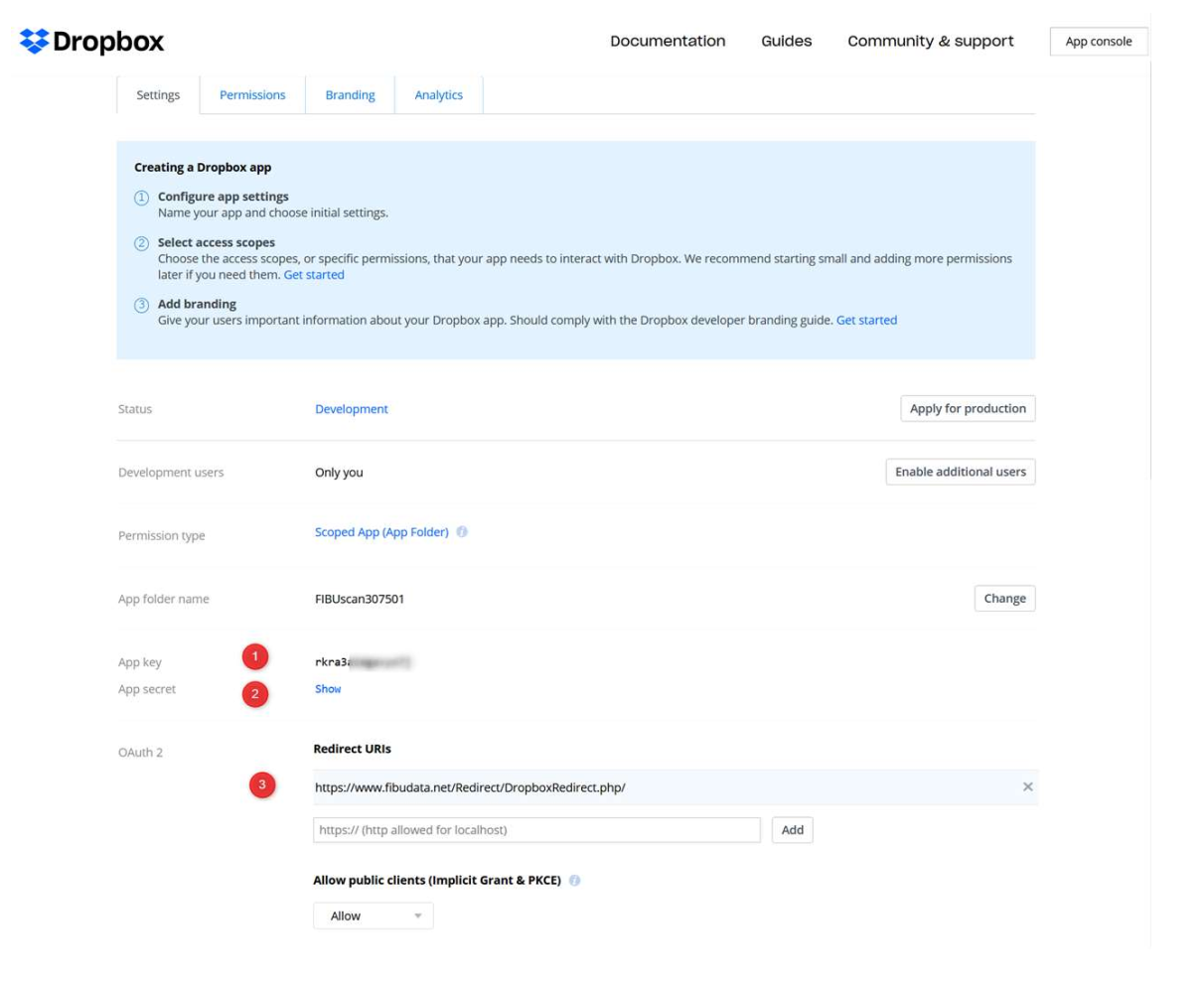Click the Status label
Viewport: 1204px width, 981px height.
(x=135, y=409)
